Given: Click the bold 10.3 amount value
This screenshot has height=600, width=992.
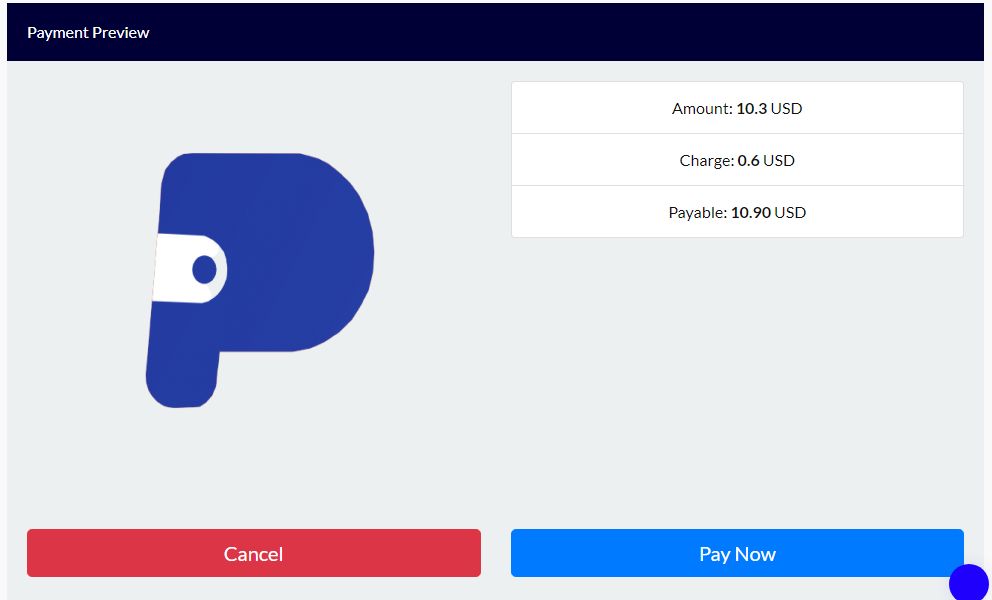Looking at the screenshot, I should click(752, 108).
